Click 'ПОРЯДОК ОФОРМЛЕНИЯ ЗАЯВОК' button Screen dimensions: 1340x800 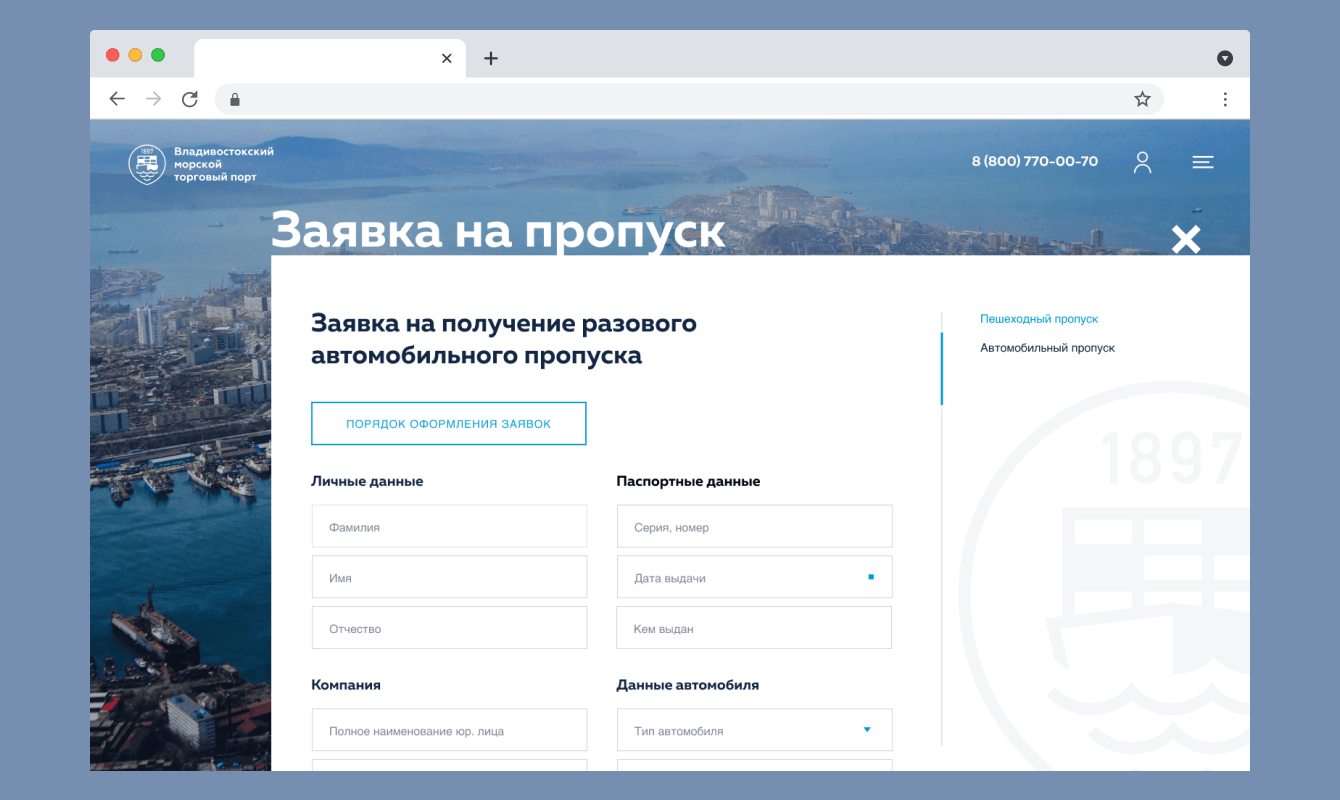(449, 424)
